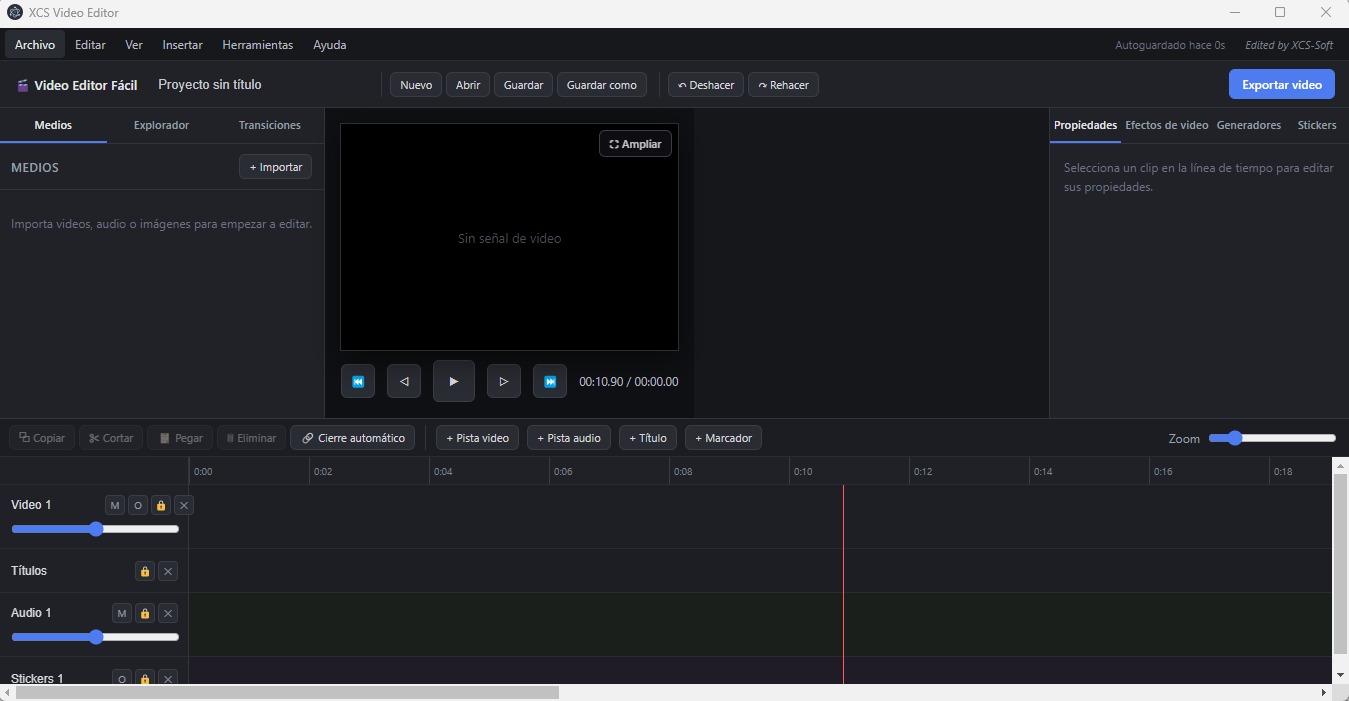Mute the Audio 1 track with M

point(122,613)
